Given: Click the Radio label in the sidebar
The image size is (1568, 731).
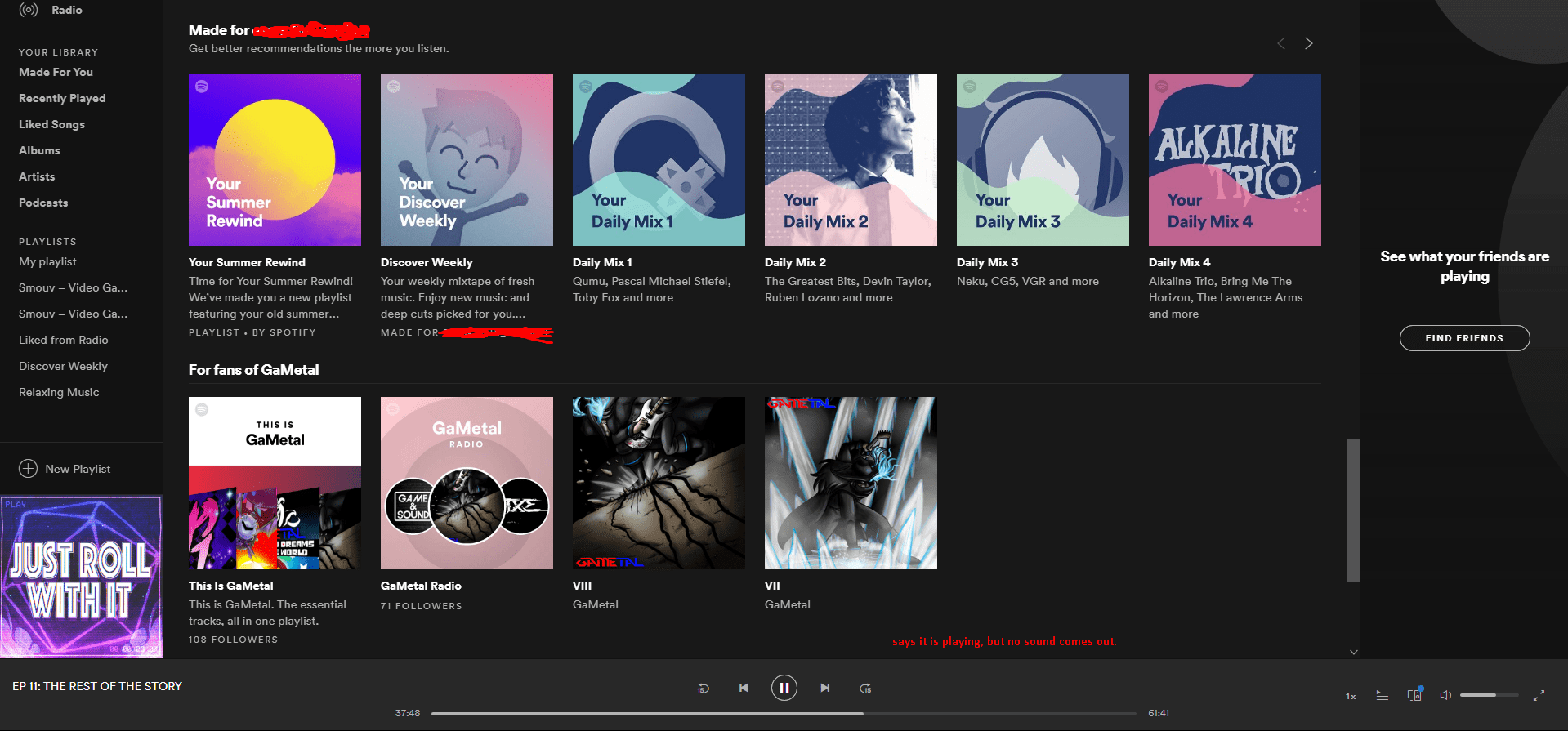Looking at the screenshot, I should point(67,10).
